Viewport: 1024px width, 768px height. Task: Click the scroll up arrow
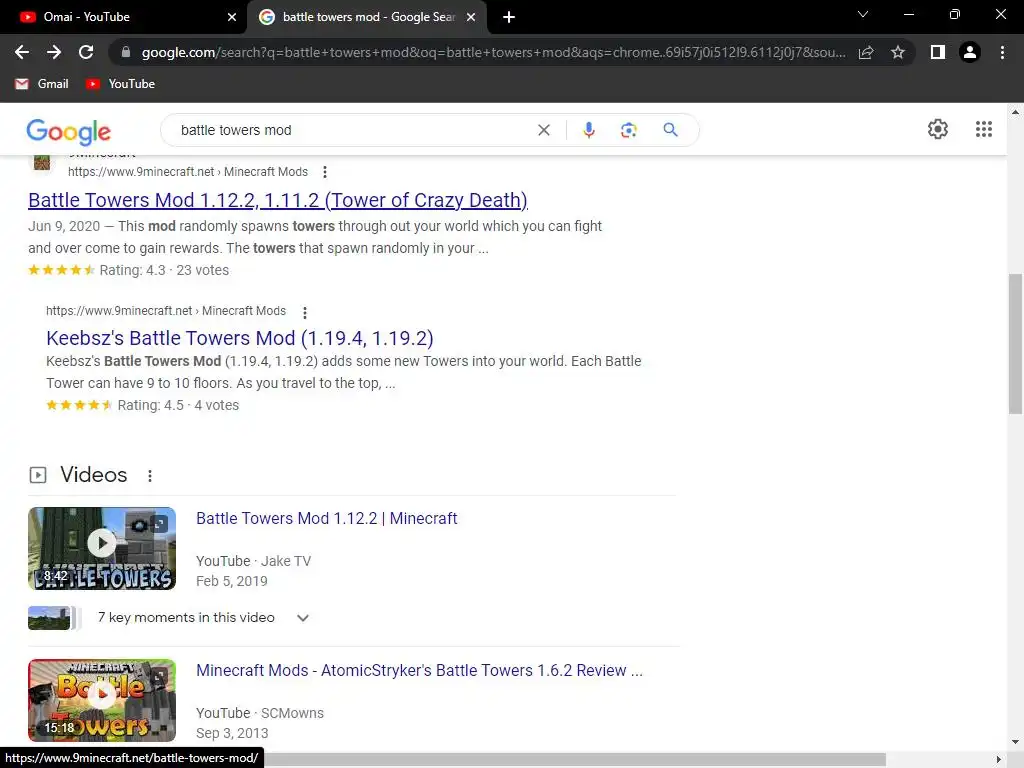[1015, 112]
